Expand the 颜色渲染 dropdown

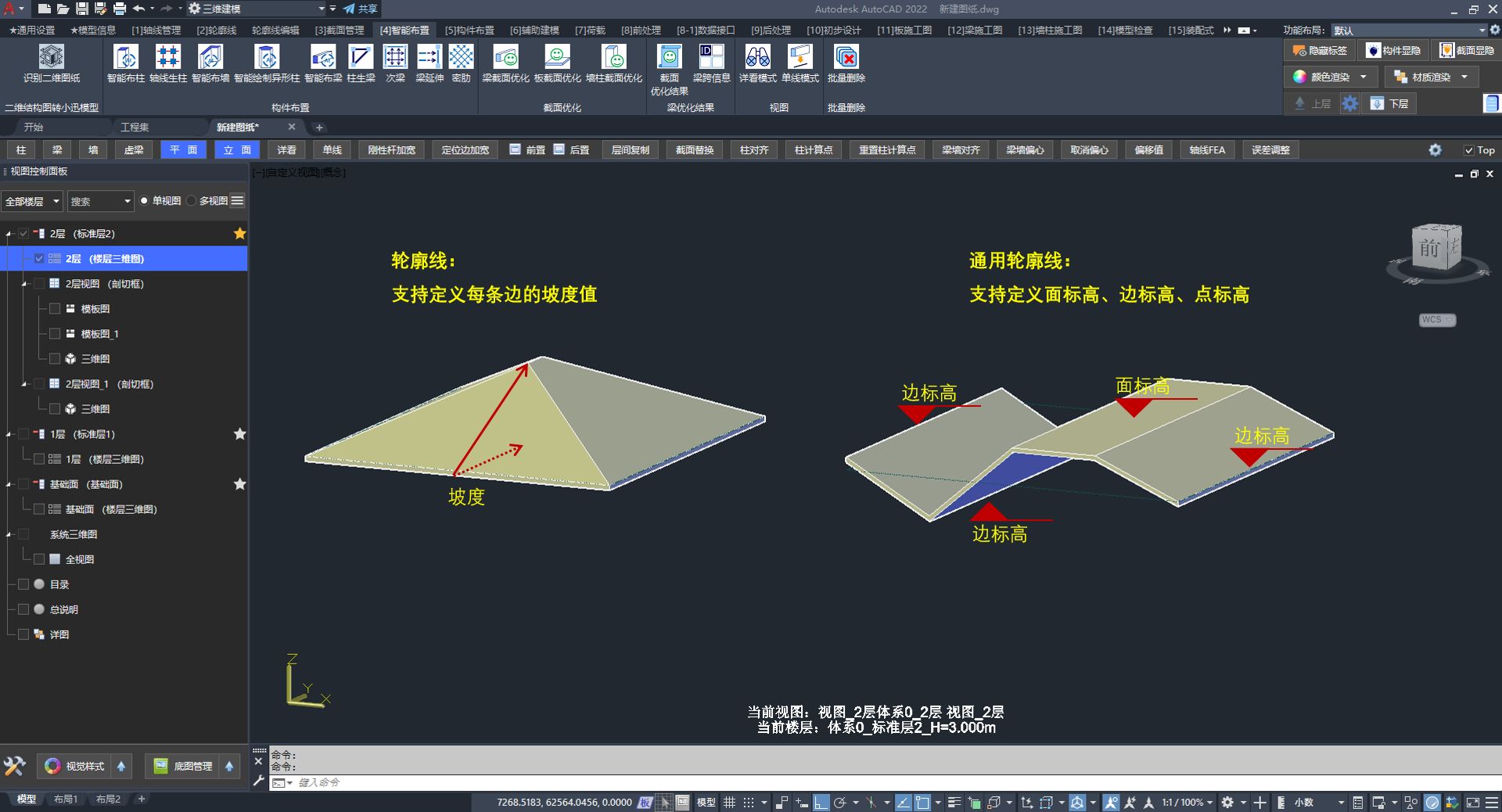point(1364,77)
